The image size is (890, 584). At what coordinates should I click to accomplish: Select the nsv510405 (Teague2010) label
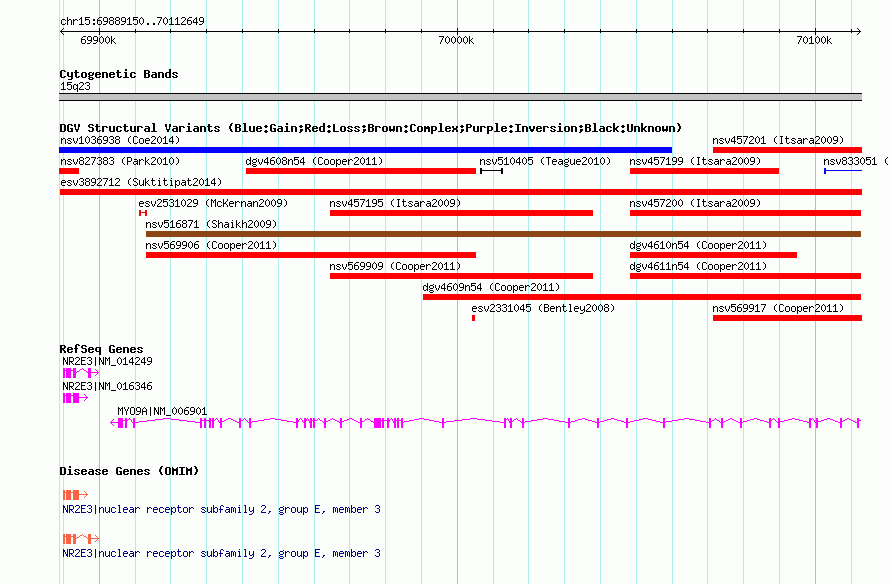click(545, 161)
